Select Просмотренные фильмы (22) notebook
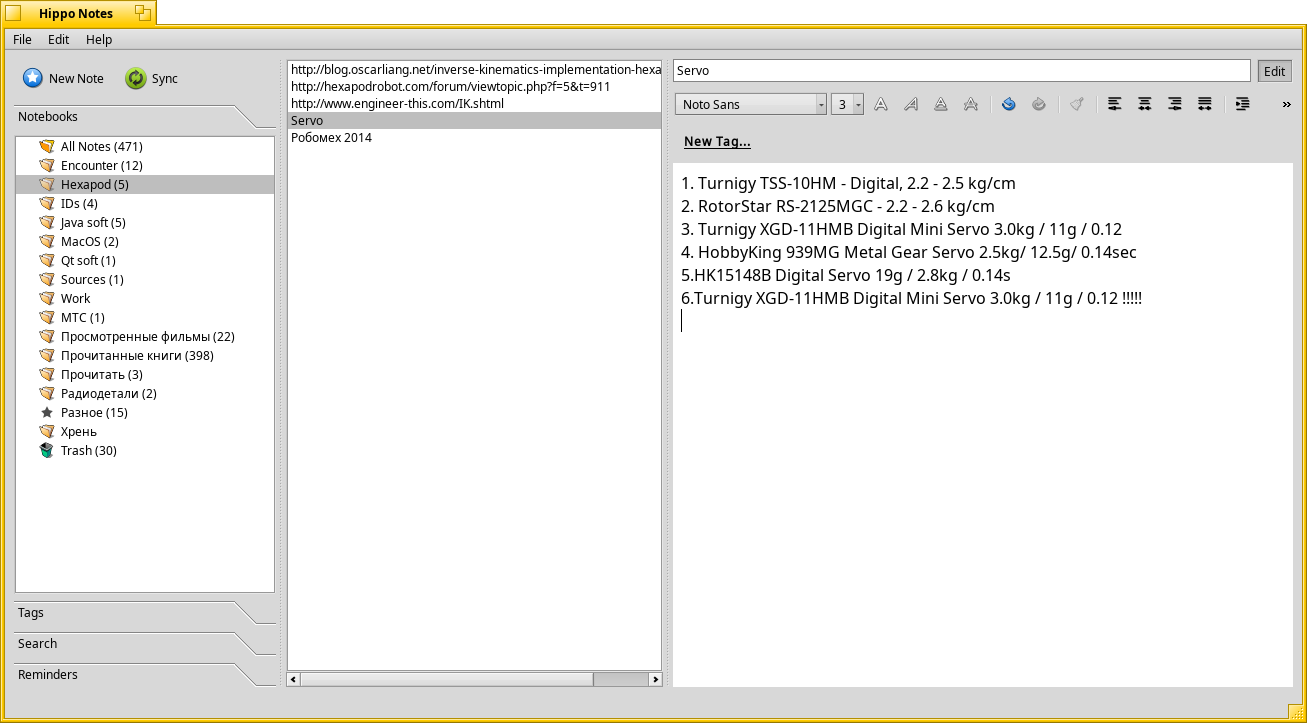The image size is (1307, 723). point(145,337)
